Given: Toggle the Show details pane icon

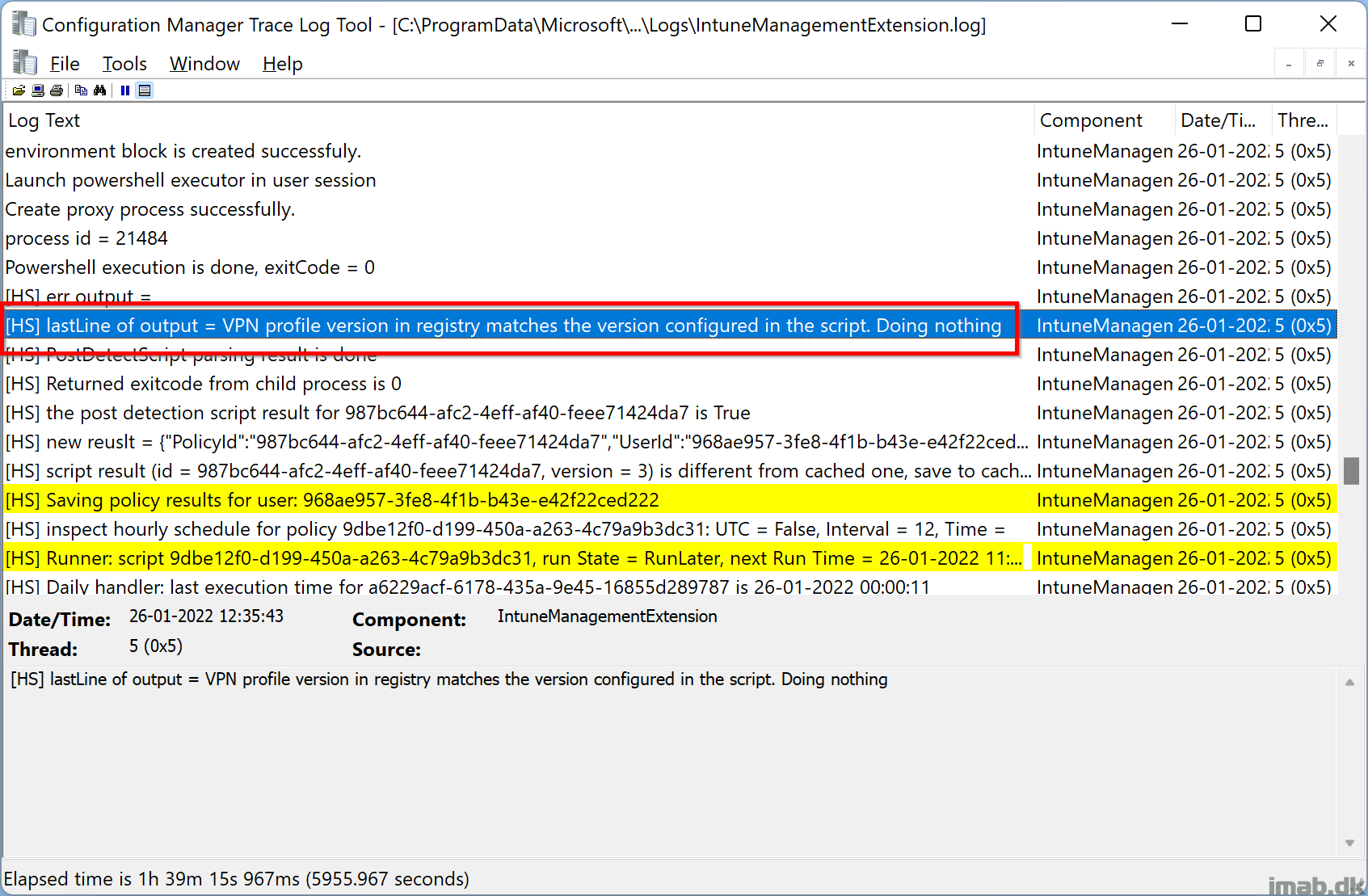Looking at the screenshot, I should 145,90.
